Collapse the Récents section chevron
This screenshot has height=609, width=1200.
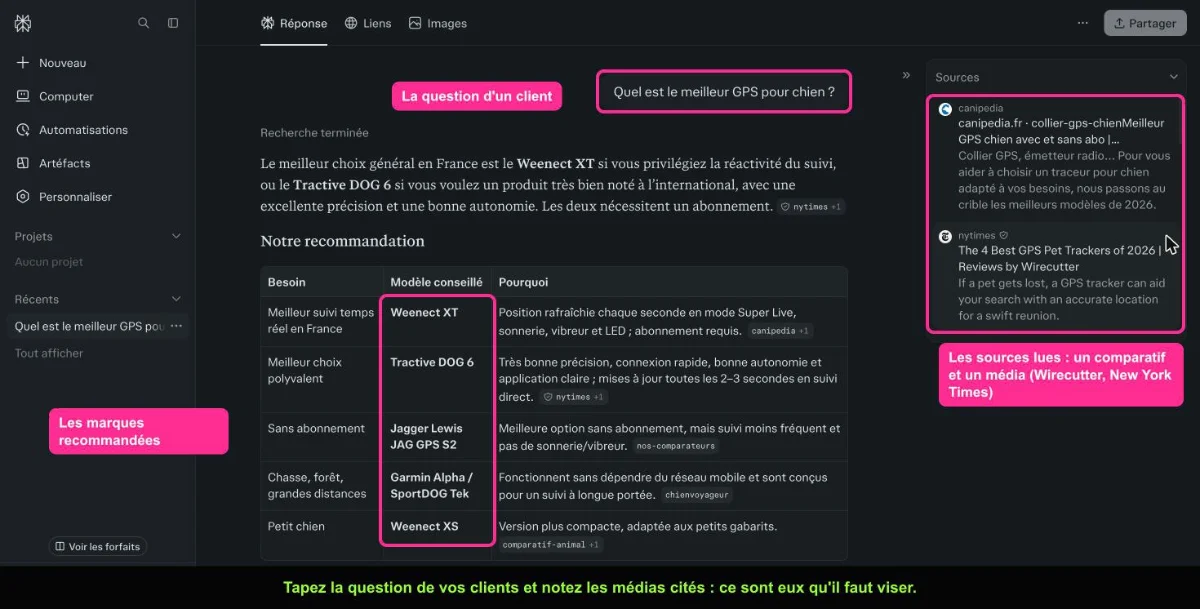click(x=177, y=299)
